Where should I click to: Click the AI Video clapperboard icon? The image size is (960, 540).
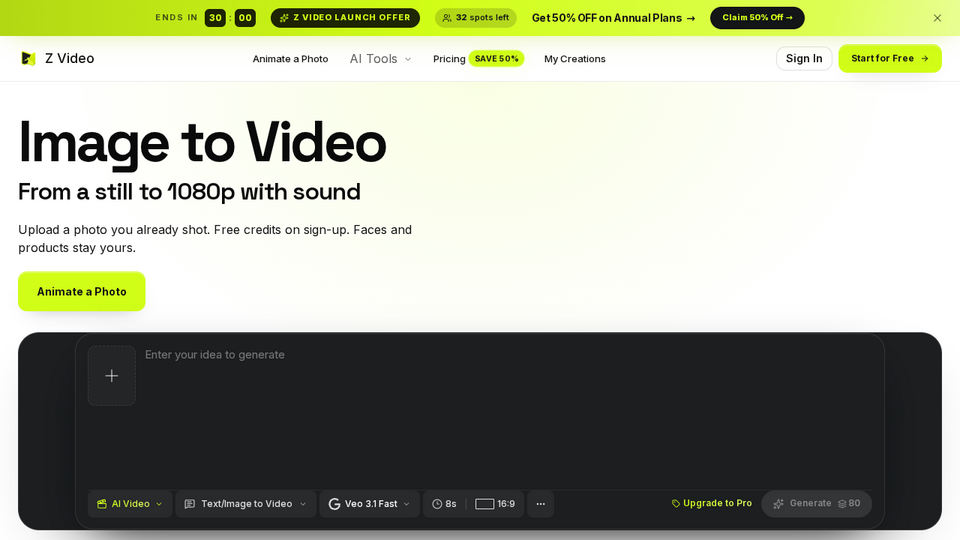click(102, 504)
